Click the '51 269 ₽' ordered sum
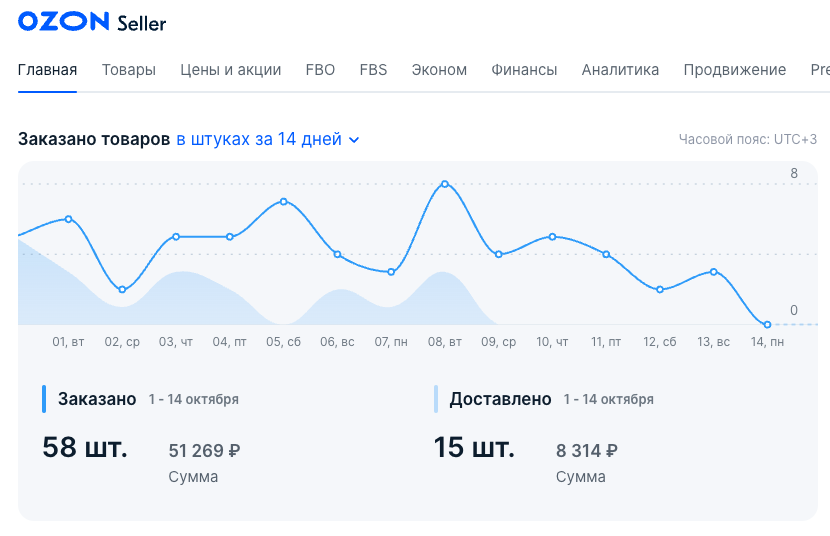830x536 pixels. point(204,451)
